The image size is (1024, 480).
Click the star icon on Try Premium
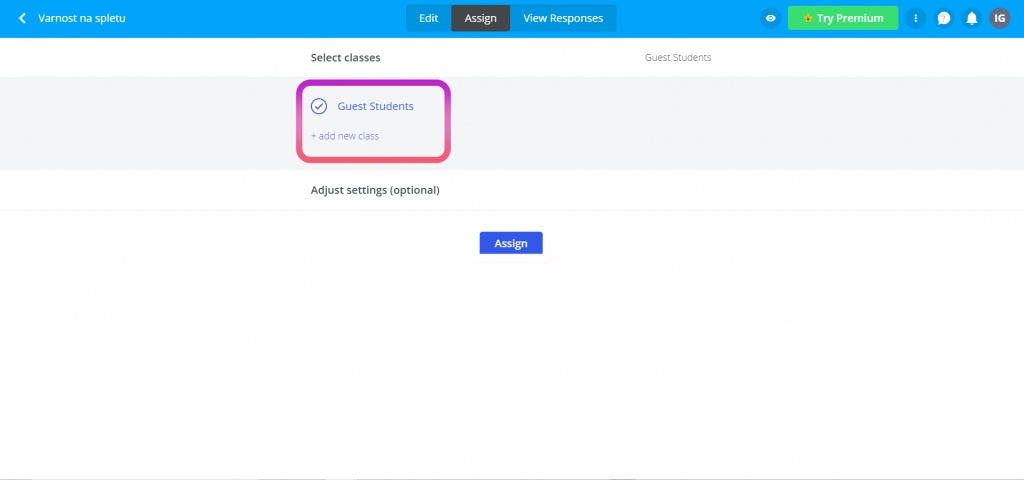click(x=808, y=18)
